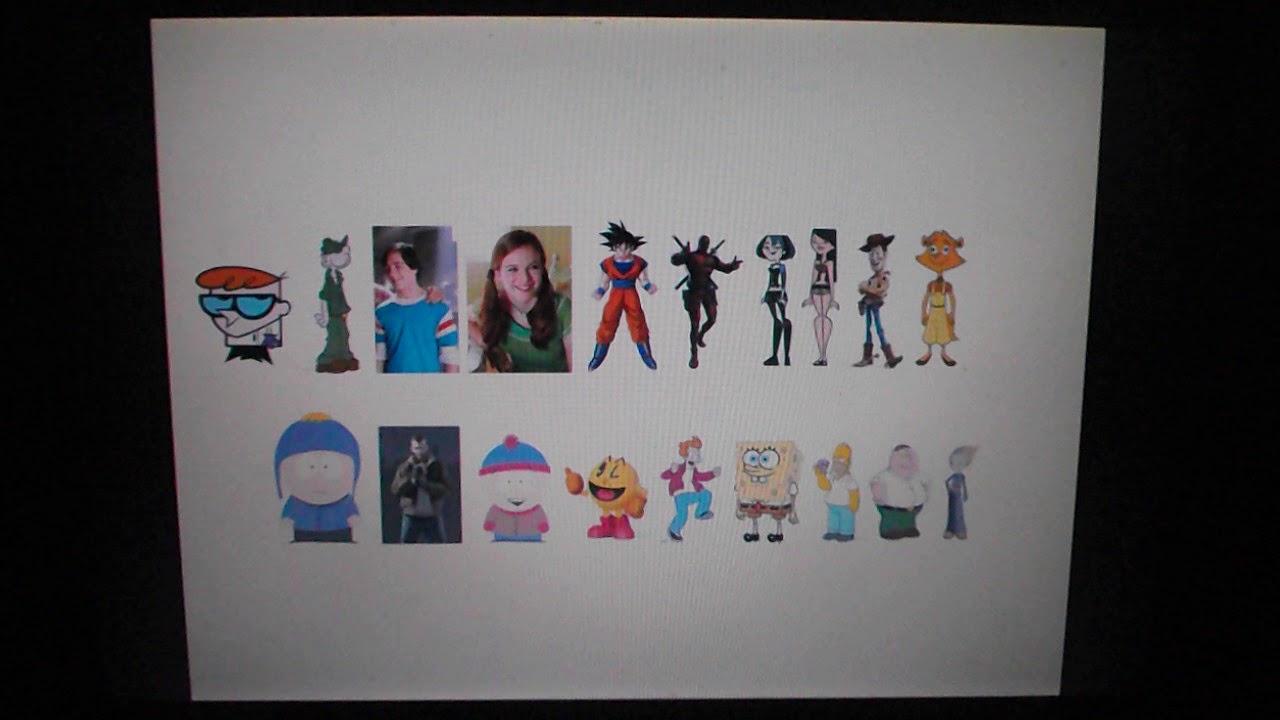The width and height of the screenshot is (1280, 720).
Task: Select the South Park kid with red pom-pom hat
Action: click(515, 488)
